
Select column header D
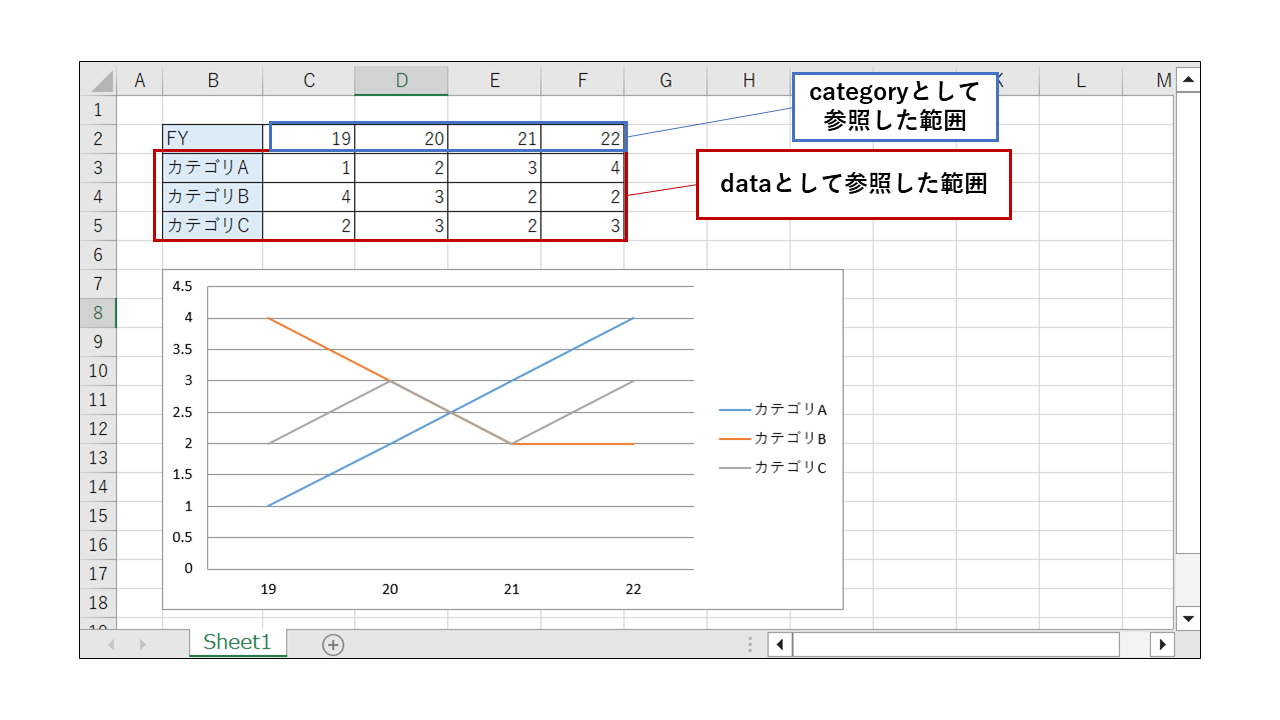401,80
